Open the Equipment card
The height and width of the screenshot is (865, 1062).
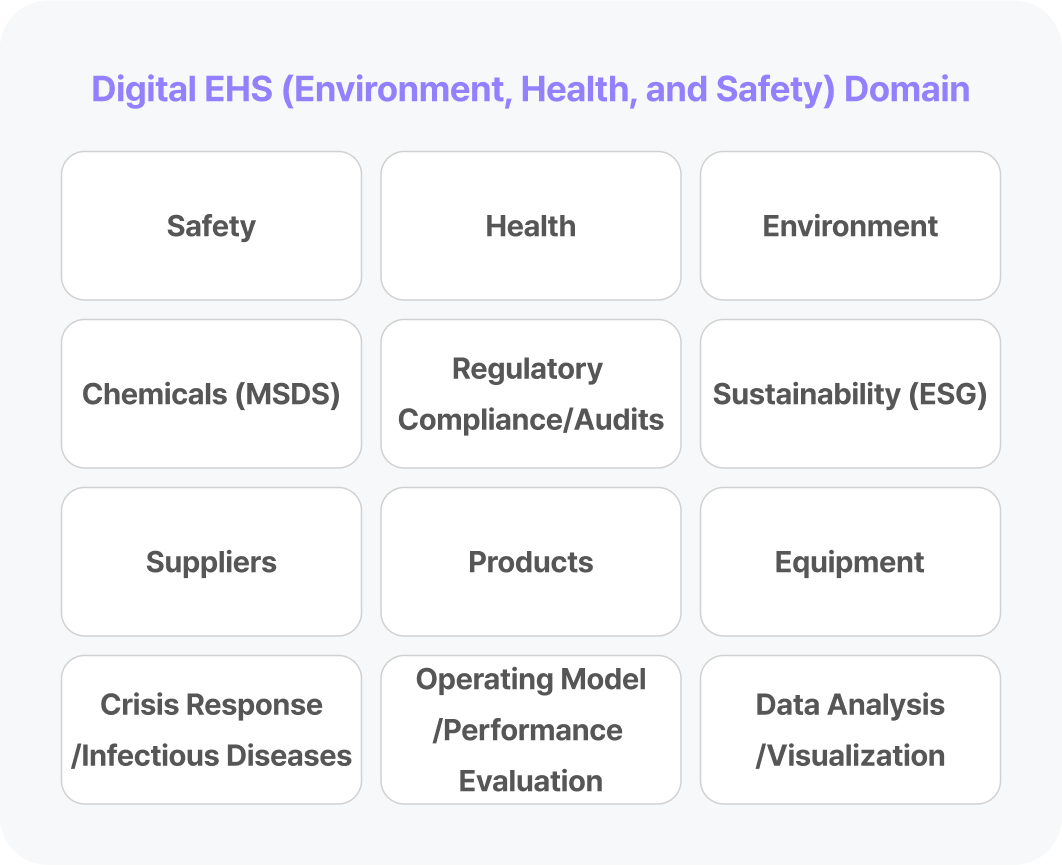coord(850,562)
